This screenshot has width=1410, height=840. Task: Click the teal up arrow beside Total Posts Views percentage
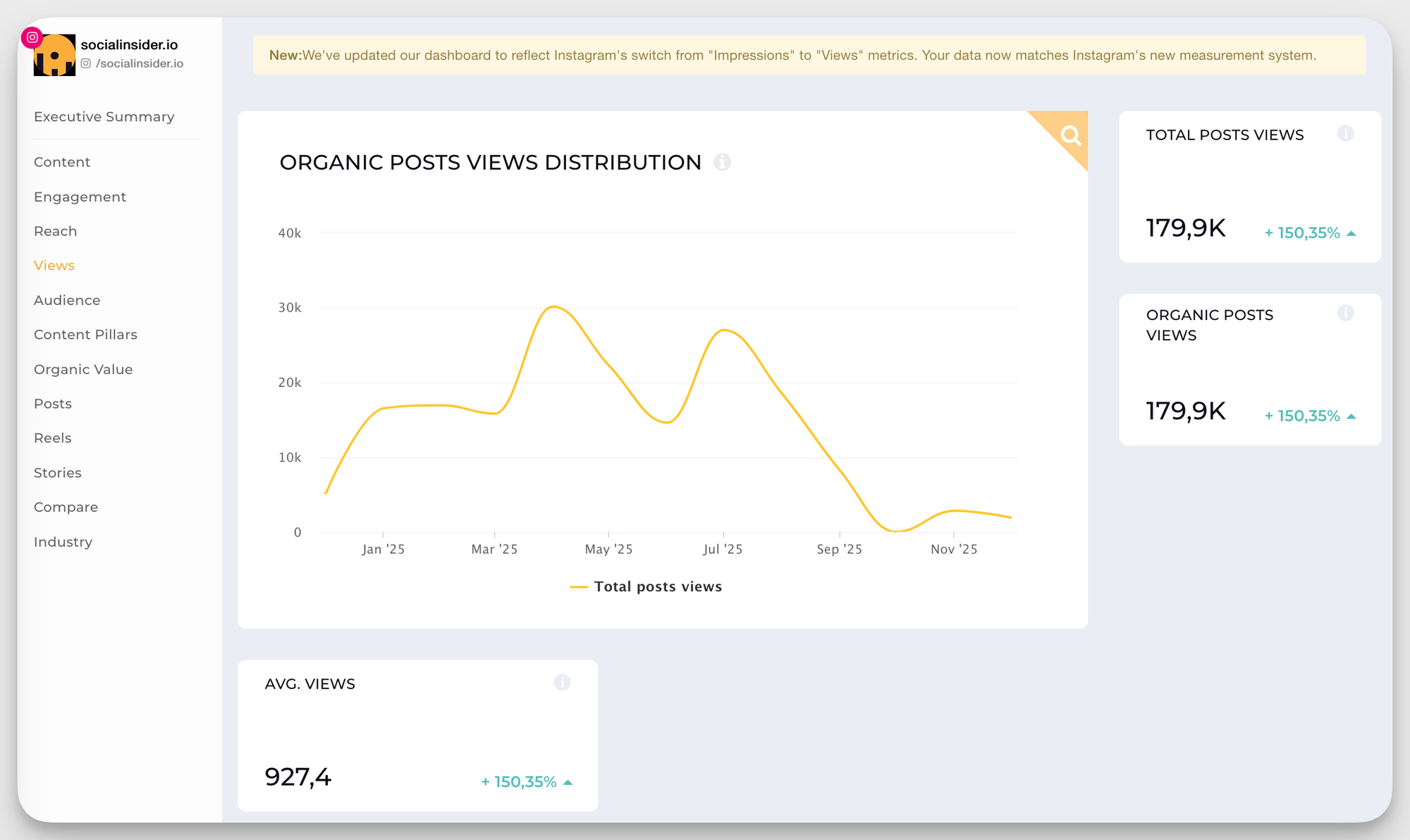coord(1351,232)
